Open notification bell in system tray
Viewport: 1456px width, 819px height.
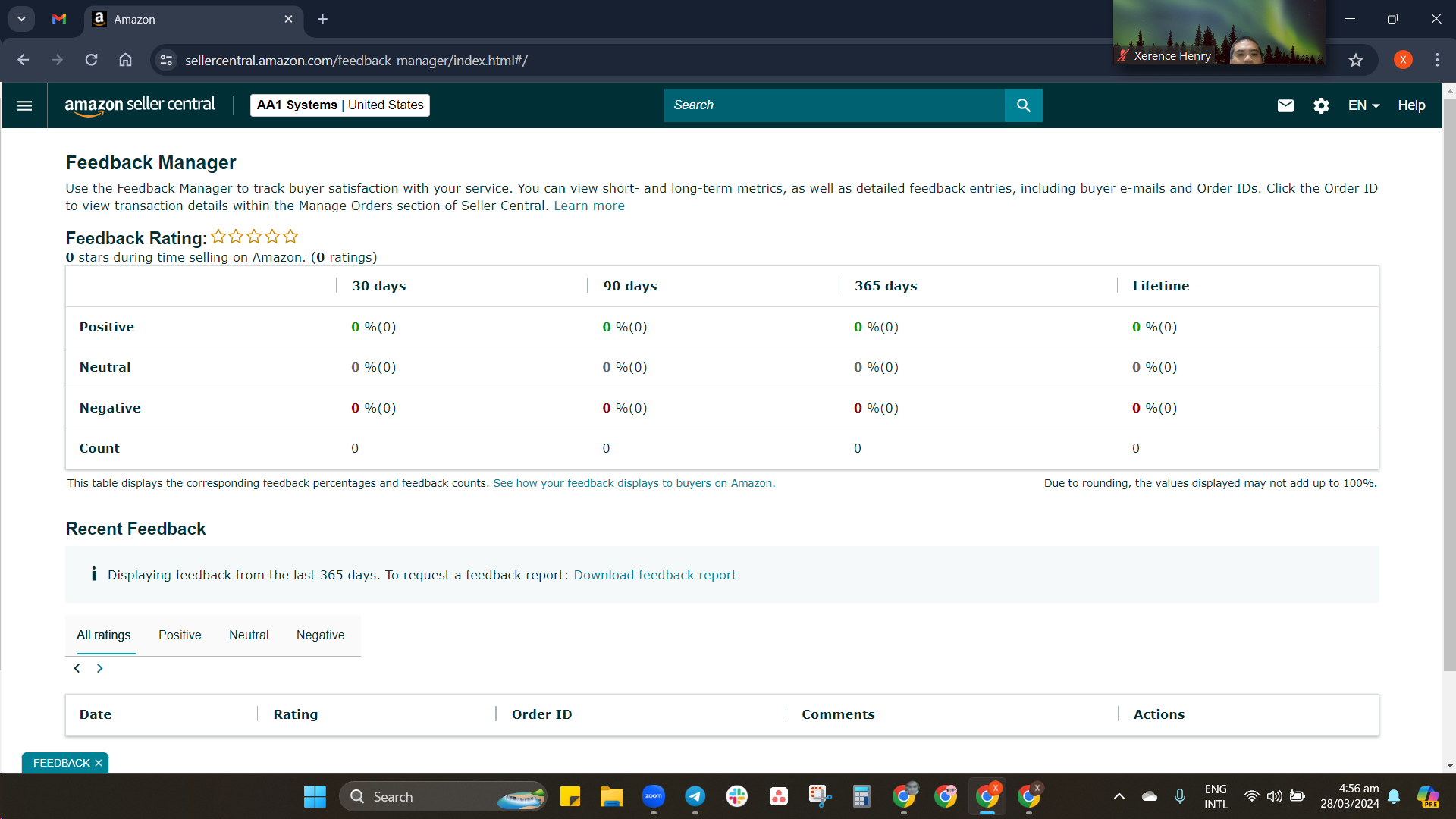1394,796
